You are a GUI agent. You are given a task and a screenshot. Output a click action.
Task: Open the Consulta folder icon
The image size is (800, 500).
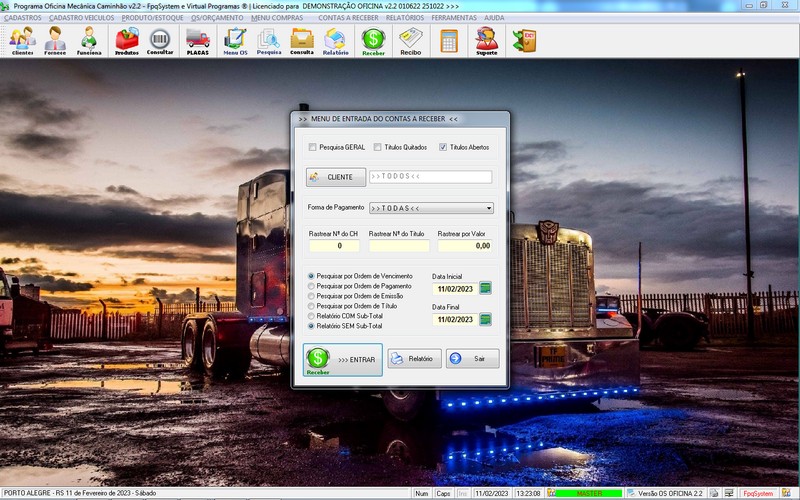point(302,40)
